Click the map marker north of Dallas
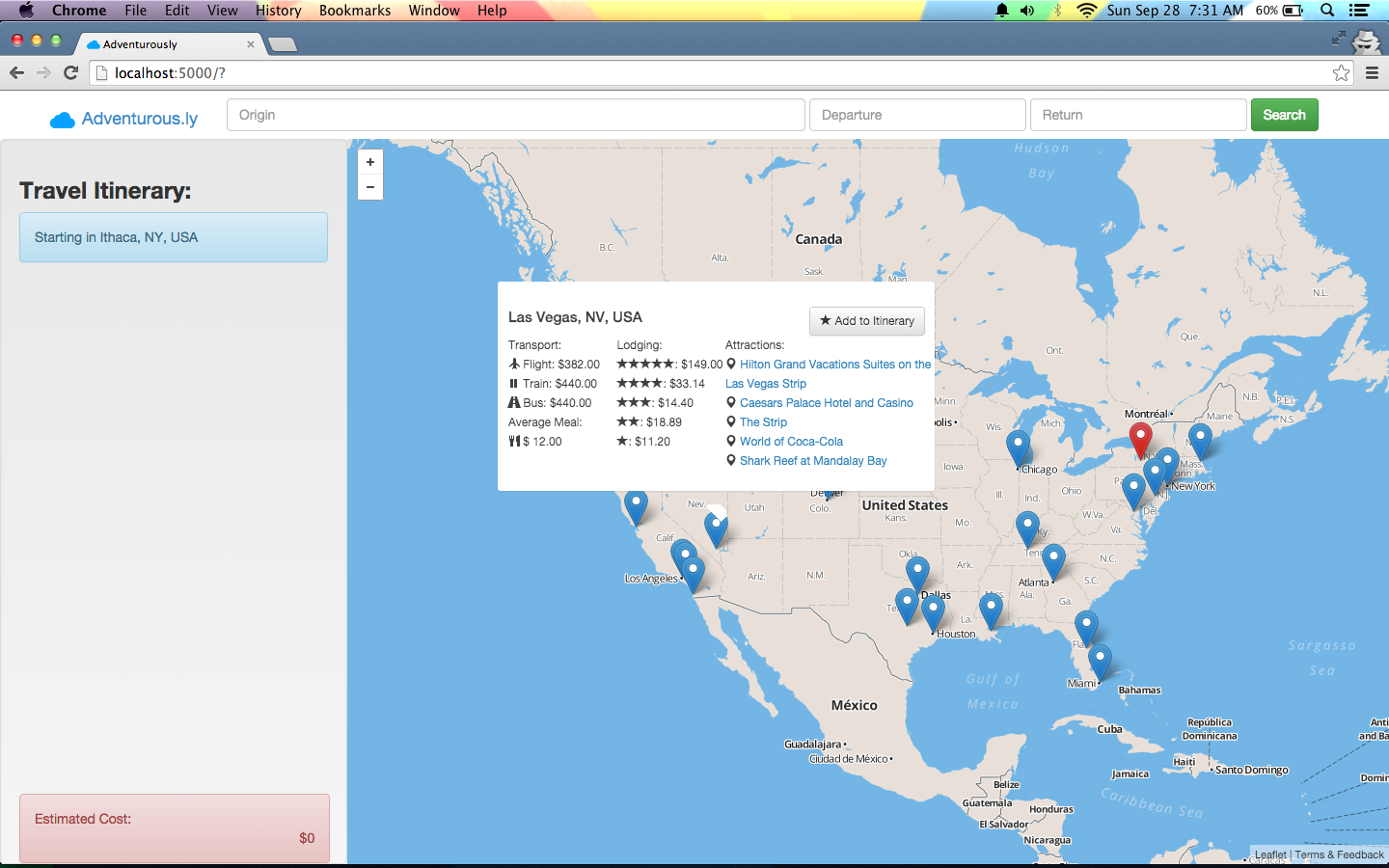 917,574
